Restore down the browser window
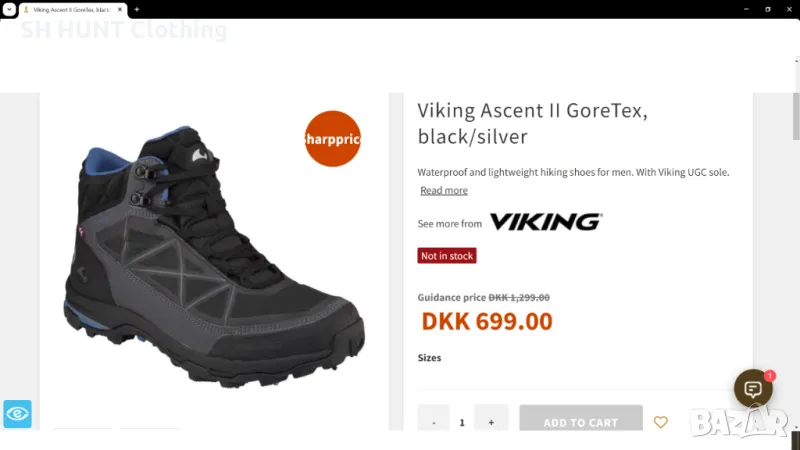Screen dimensions: 800x450 click(767, 9)
